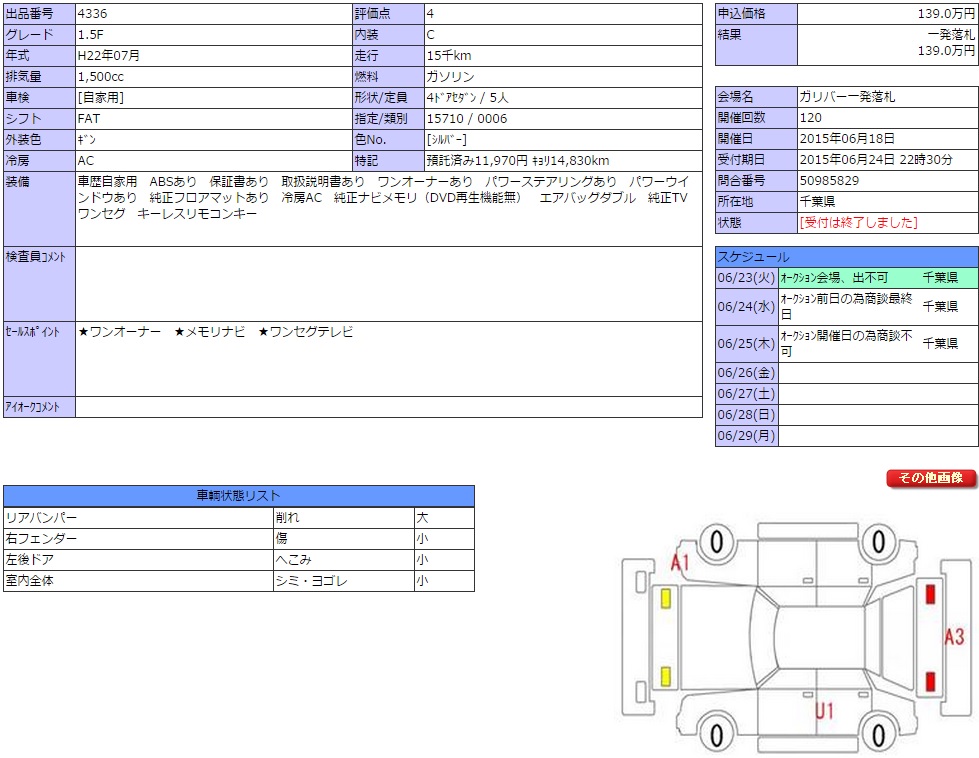The width and height of the screenshot is (979, 758).
Task: Click the A3 damage marker on car diagram
Action: coord(954,636)
